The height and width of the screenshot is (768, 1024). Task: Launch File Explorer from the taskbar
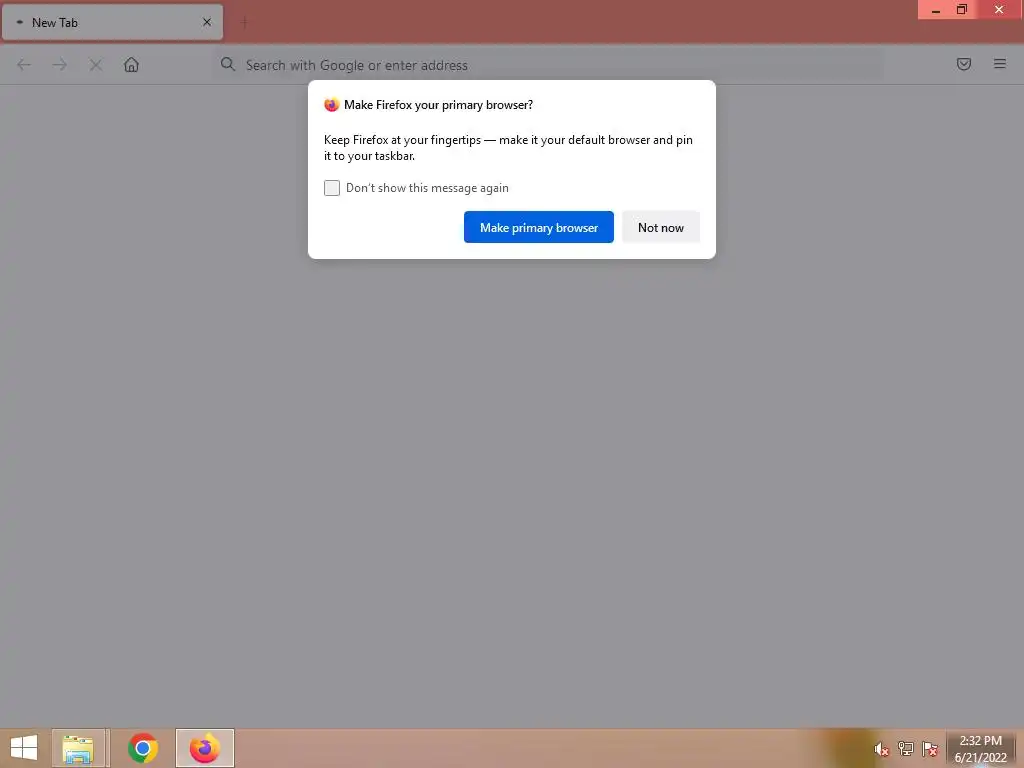[x=78, y=748]
